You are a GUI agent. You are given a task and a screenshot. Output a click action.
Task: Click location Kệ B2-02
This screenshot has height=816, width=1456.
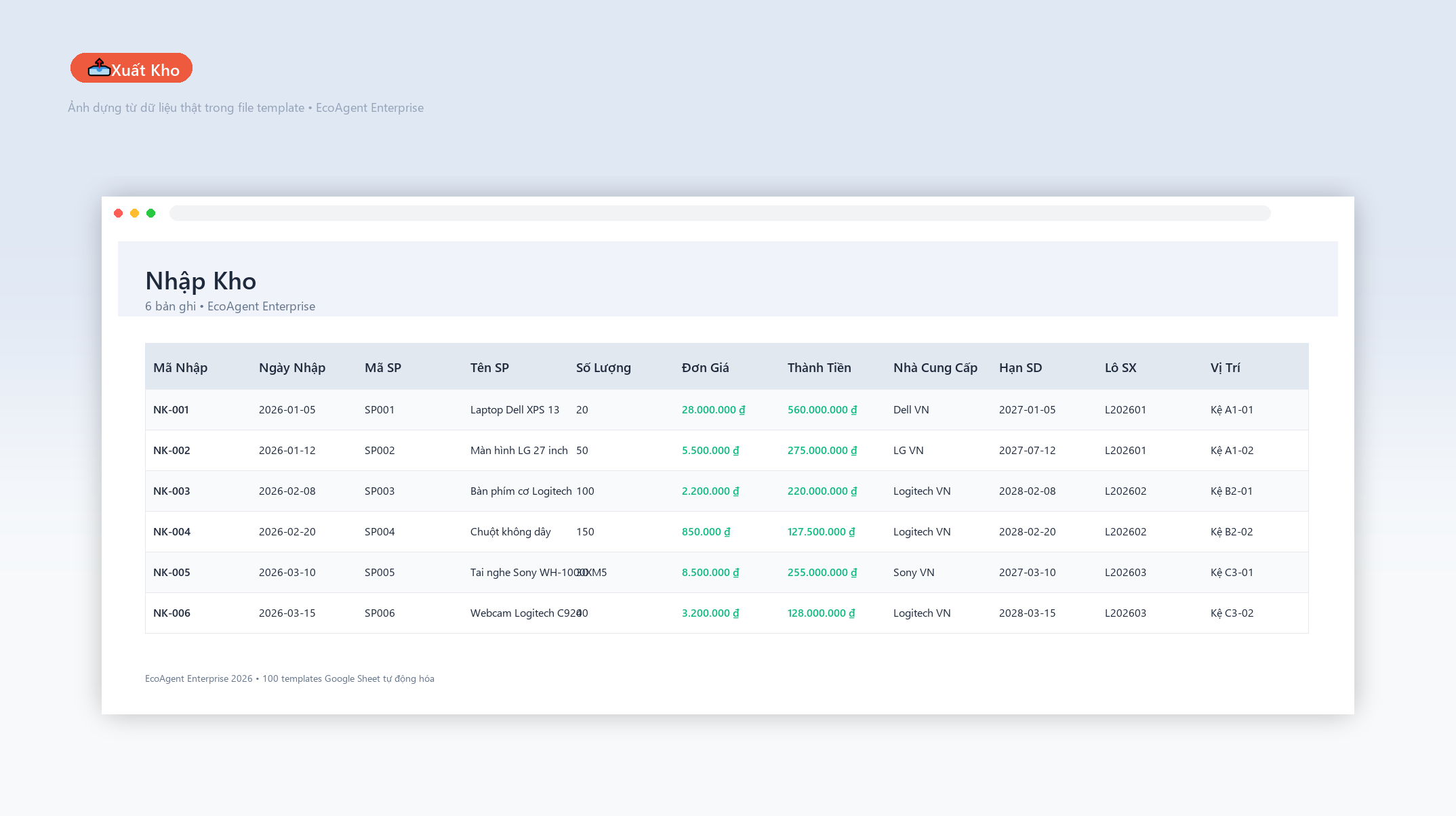(x=1232, y=531)
